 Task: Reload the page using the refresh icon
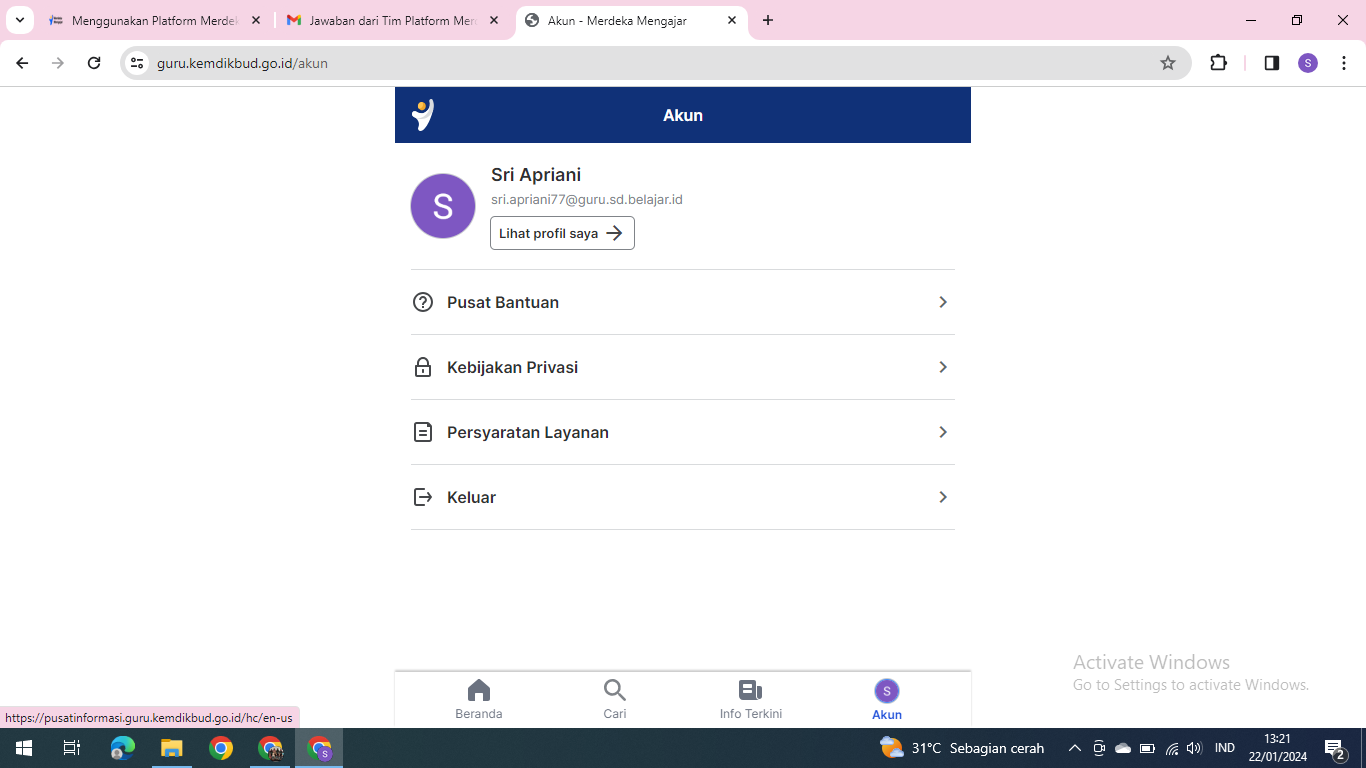(x=94, y=63)
